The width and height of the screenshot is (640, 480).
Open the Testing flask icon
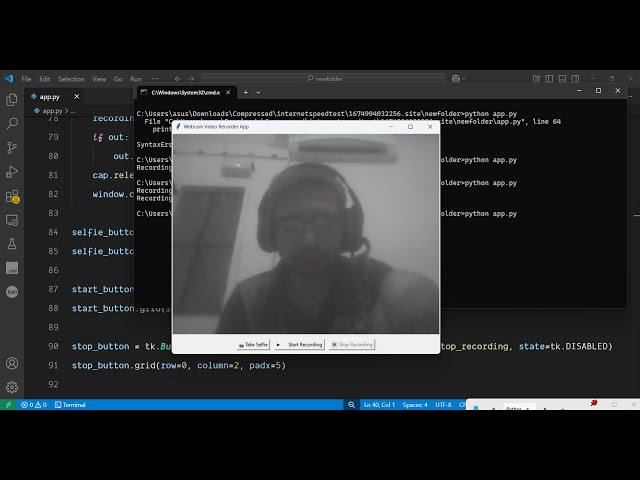(12, 244)
